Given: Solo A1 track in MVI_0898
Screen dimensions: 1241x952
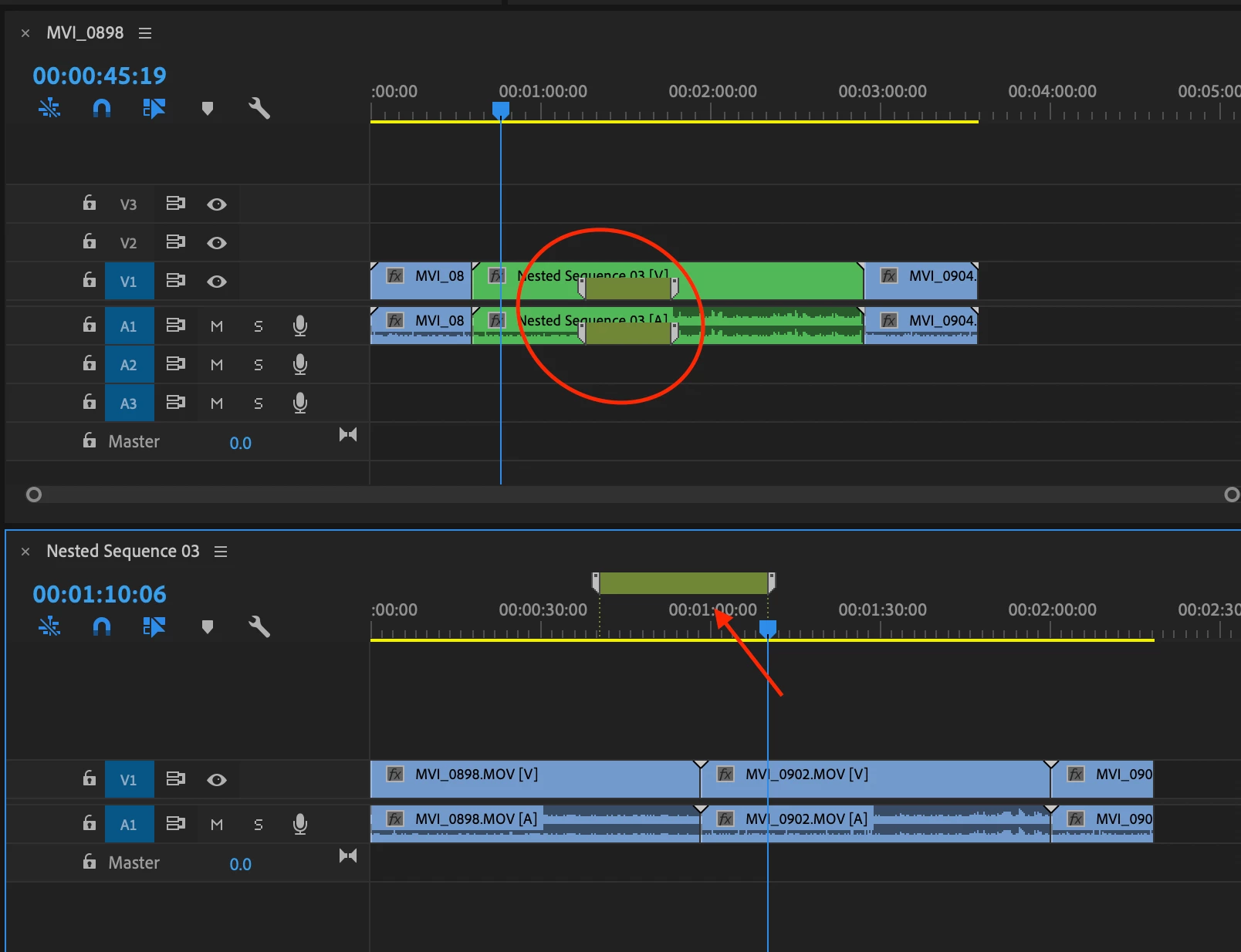Looking at the screenshot, I should tap(259, 326).
